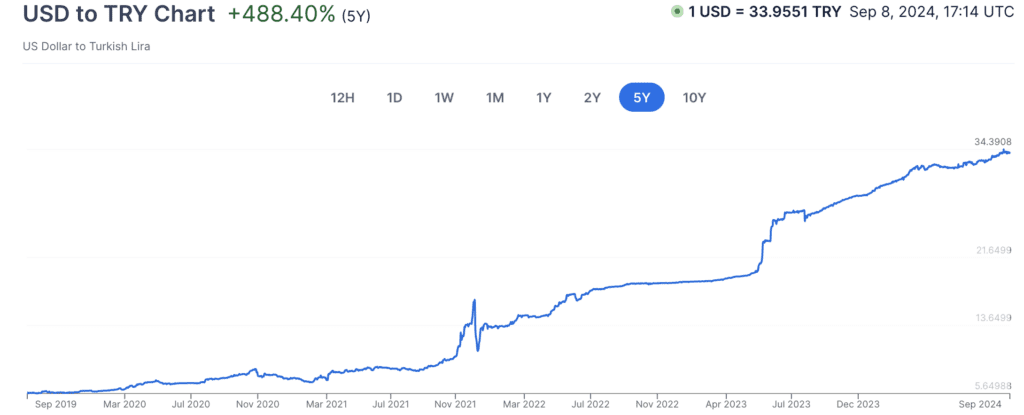
Task: Switch to the 1Y range
Action: coord(543,97)
